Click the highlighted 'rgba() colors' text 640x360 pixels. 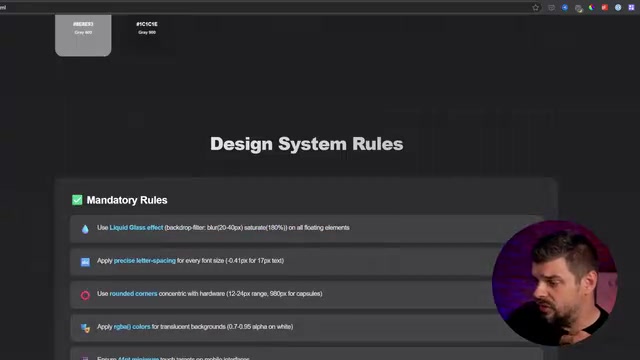pyautogui.click(x=132, y=327)
